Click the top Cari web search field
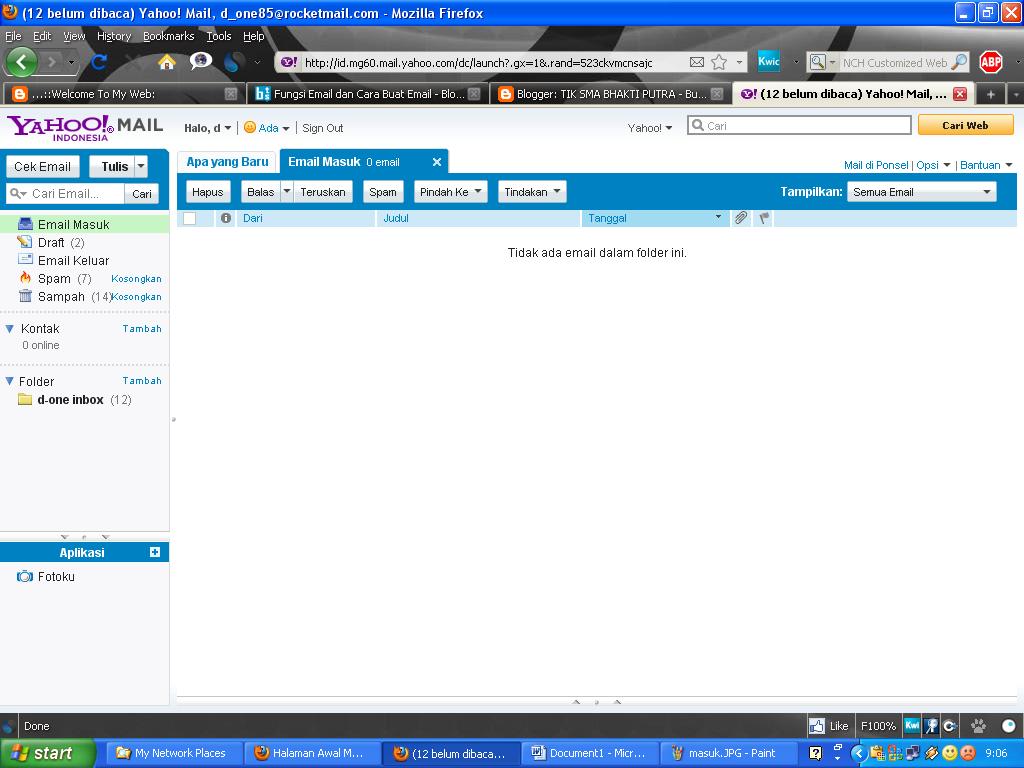The width and height of the screenshot is (1024, 768). pos(799,125)
